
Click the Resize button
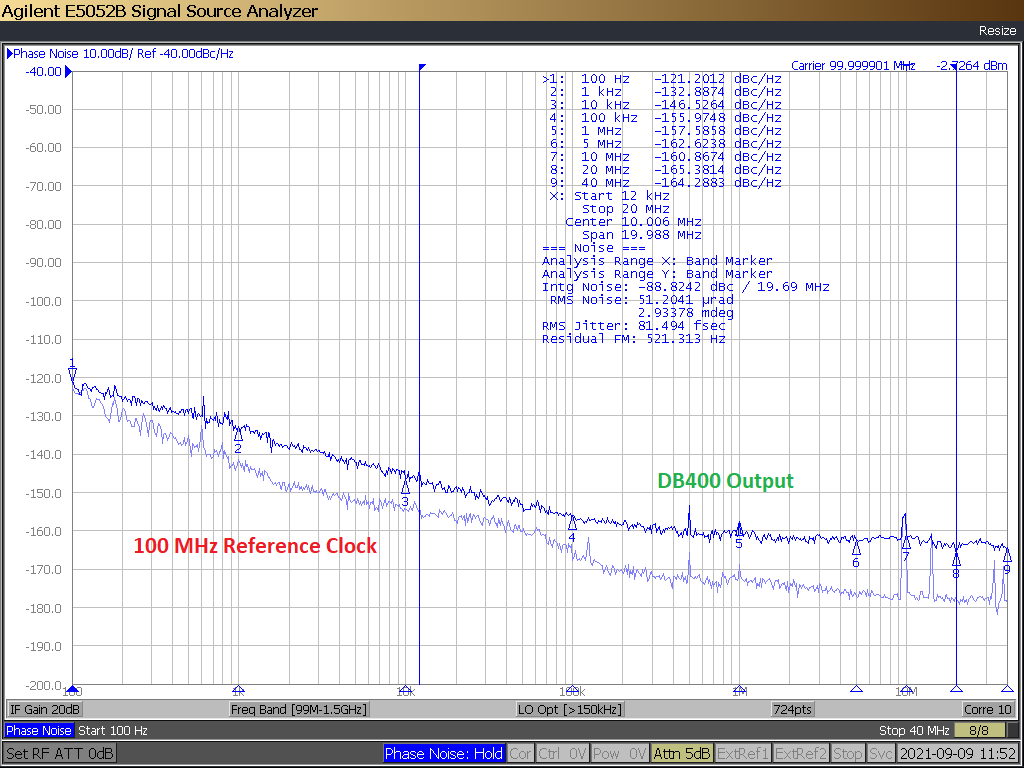pos(996,30)
